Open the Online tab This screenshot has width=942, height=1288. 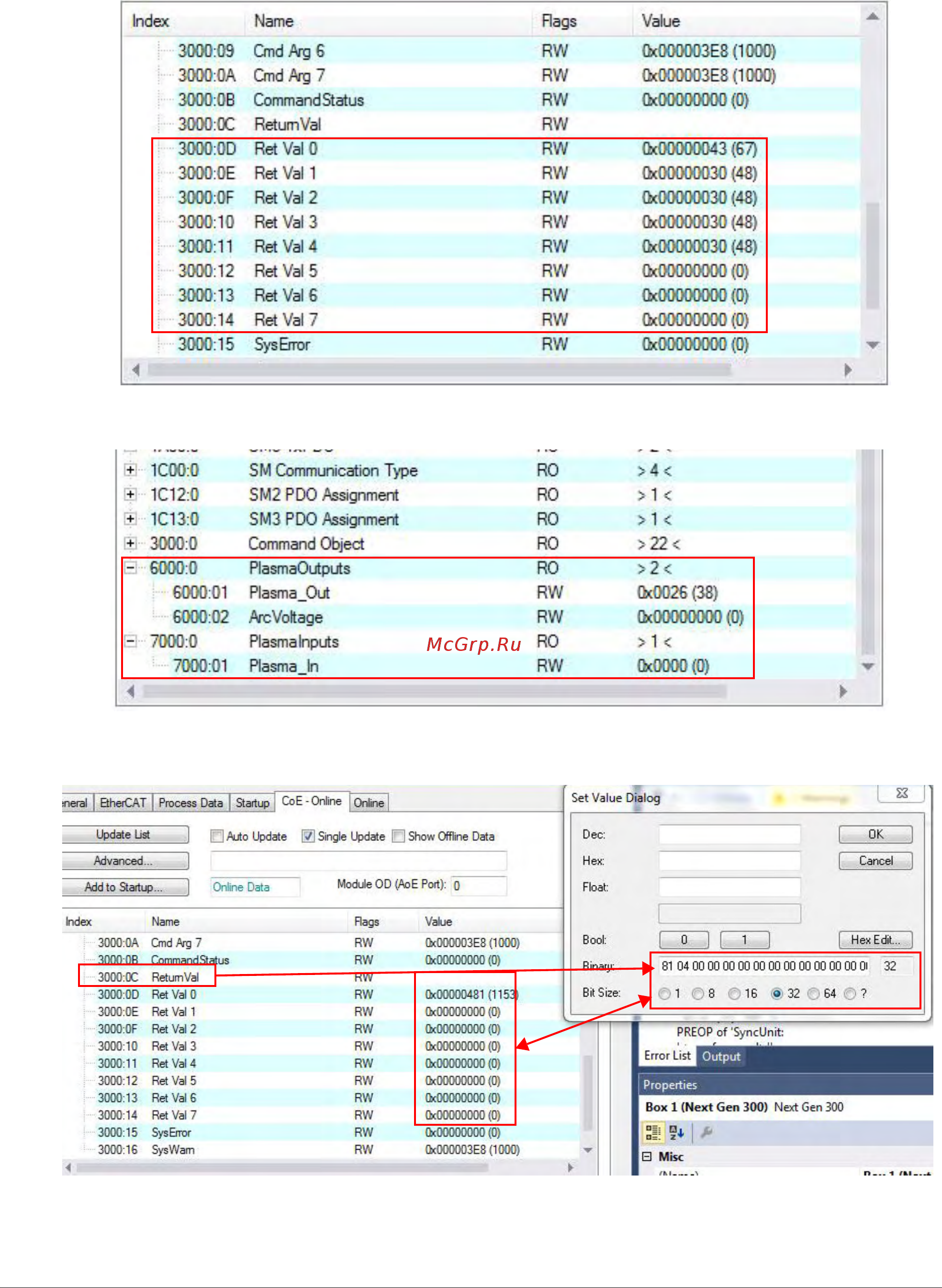pyautogui.click(x=369, y=803)
